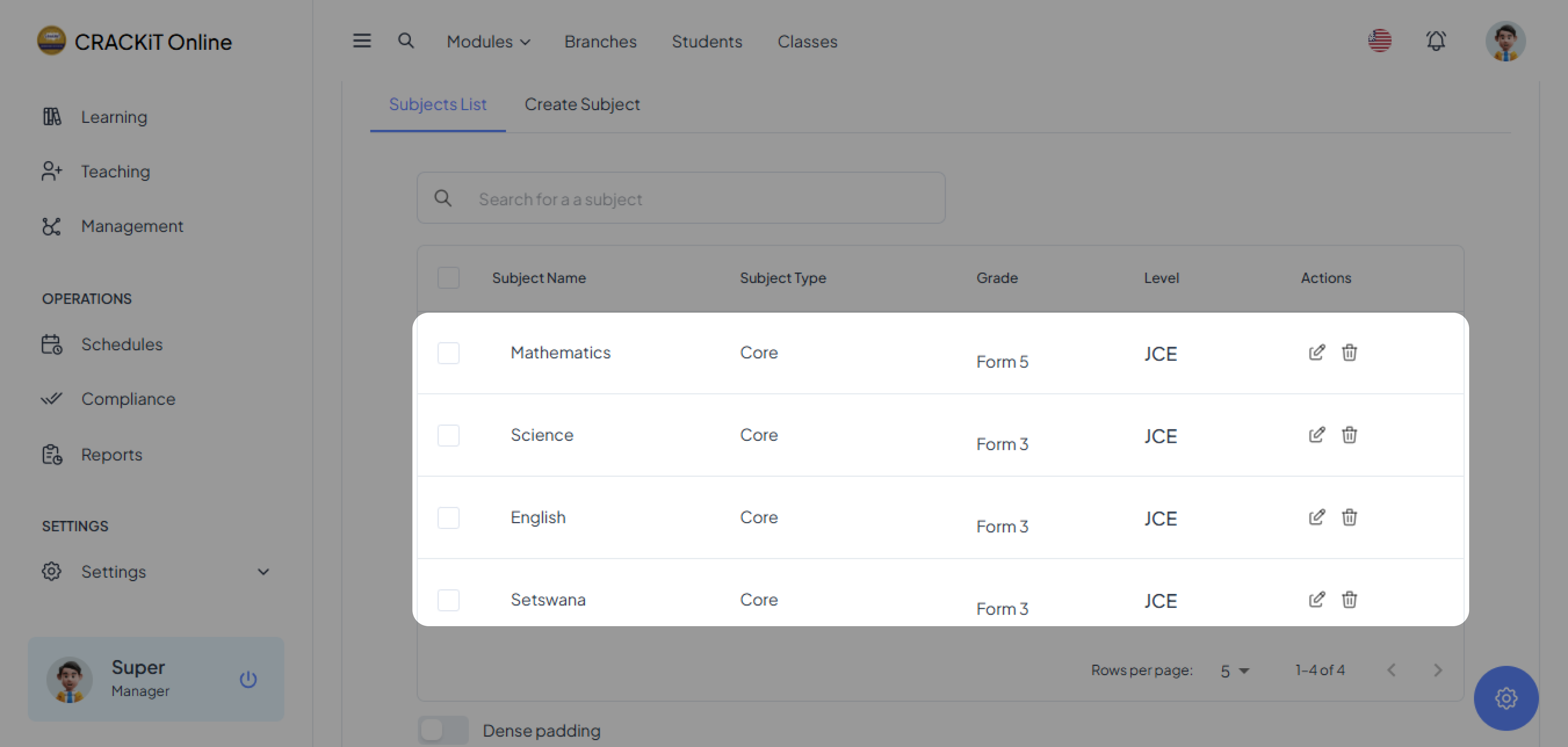This screenshot has width=1568, height=747.
Task: Click the power logout icon
Action: point(248,679)
